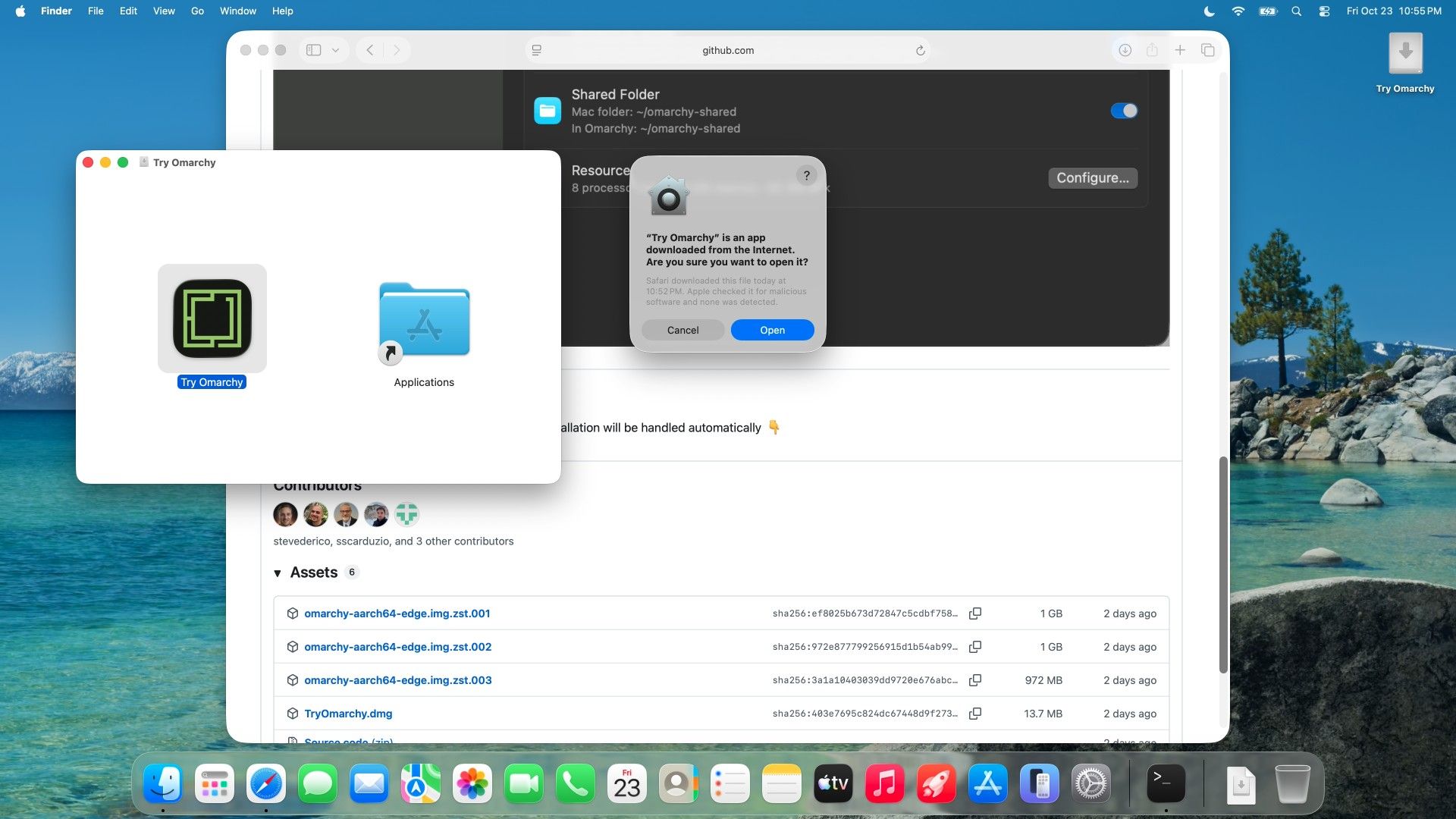Reload the github.com page
The image size is (1456, 819).
(x=920, y=50)
